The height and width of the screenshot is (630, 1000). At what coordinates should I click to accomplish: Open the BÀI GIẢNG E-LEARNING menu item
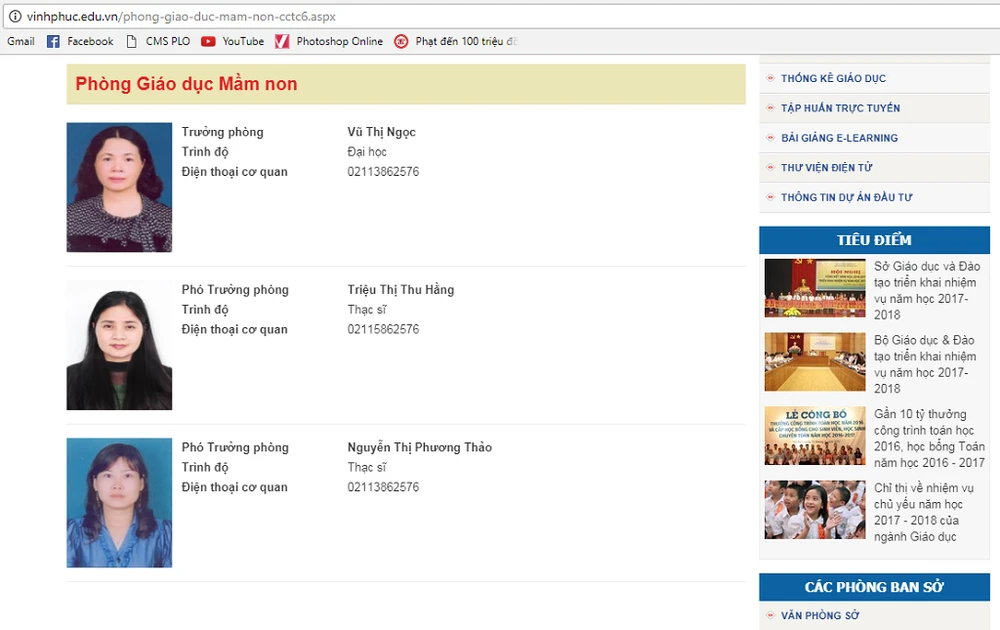[839, 138]
